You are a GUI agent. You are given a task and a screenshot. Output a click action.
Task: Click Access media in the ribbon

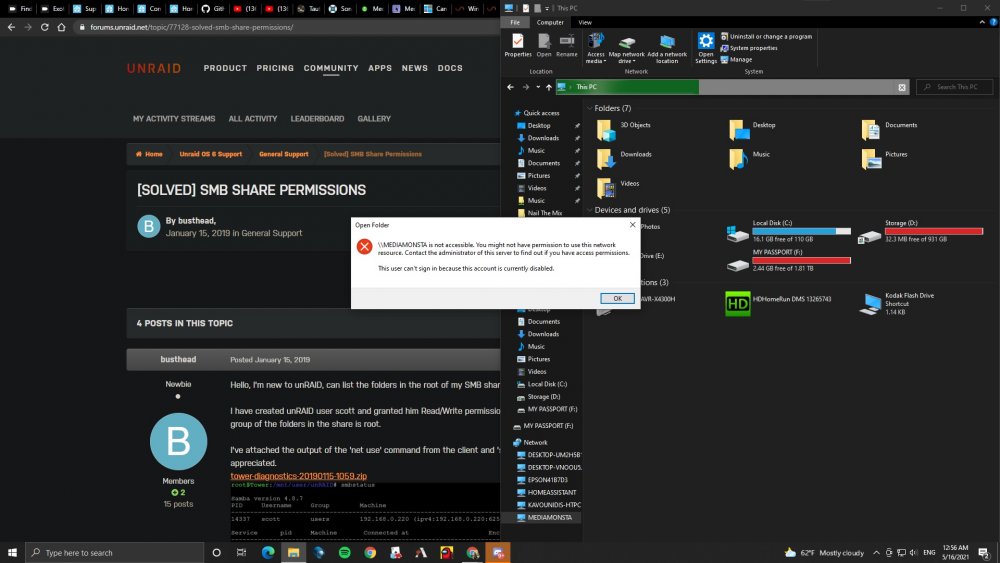click(x=595, y=48)
